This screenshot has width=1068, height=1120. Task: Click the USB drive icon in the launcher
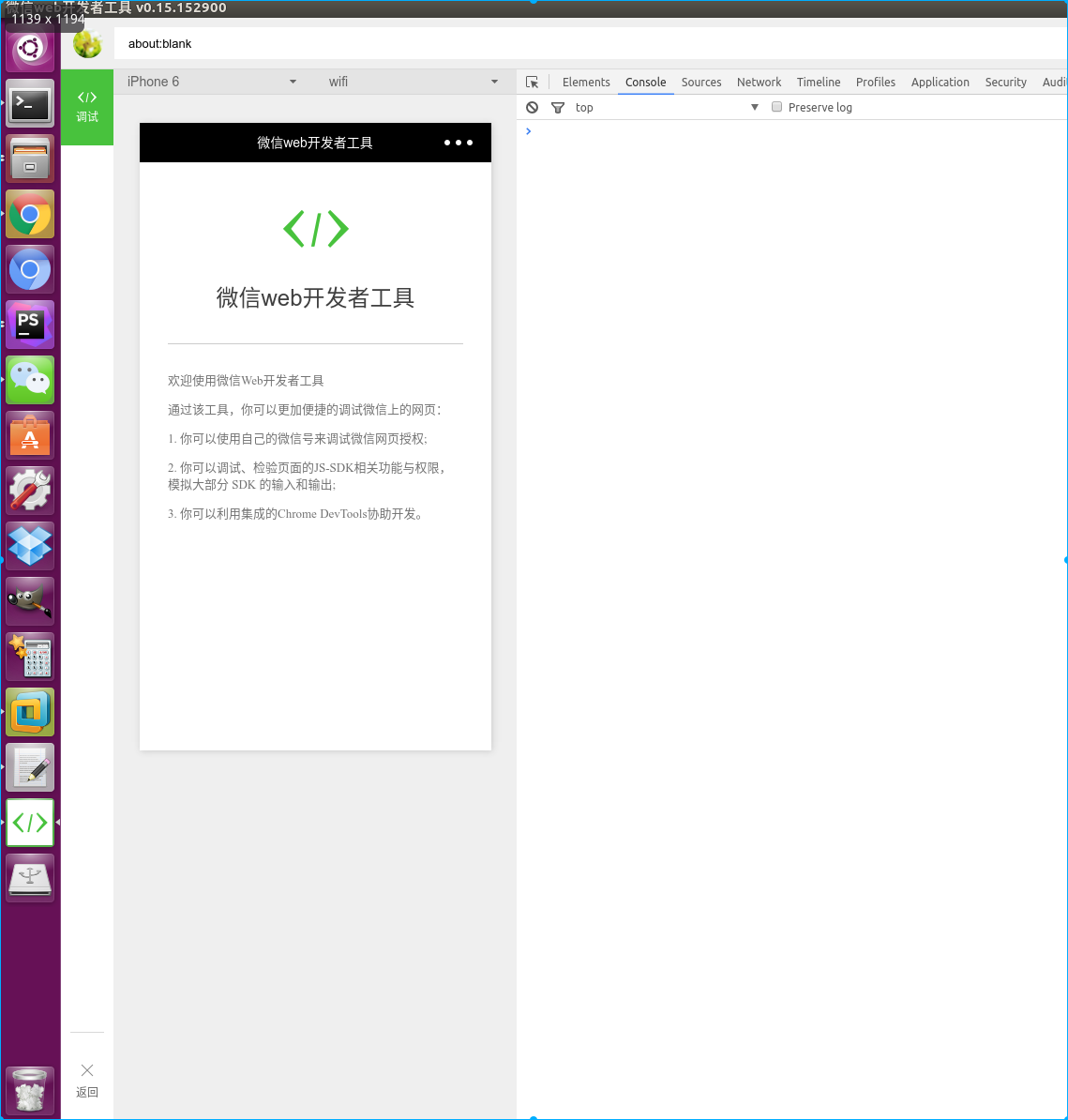[x=30, y=878]
